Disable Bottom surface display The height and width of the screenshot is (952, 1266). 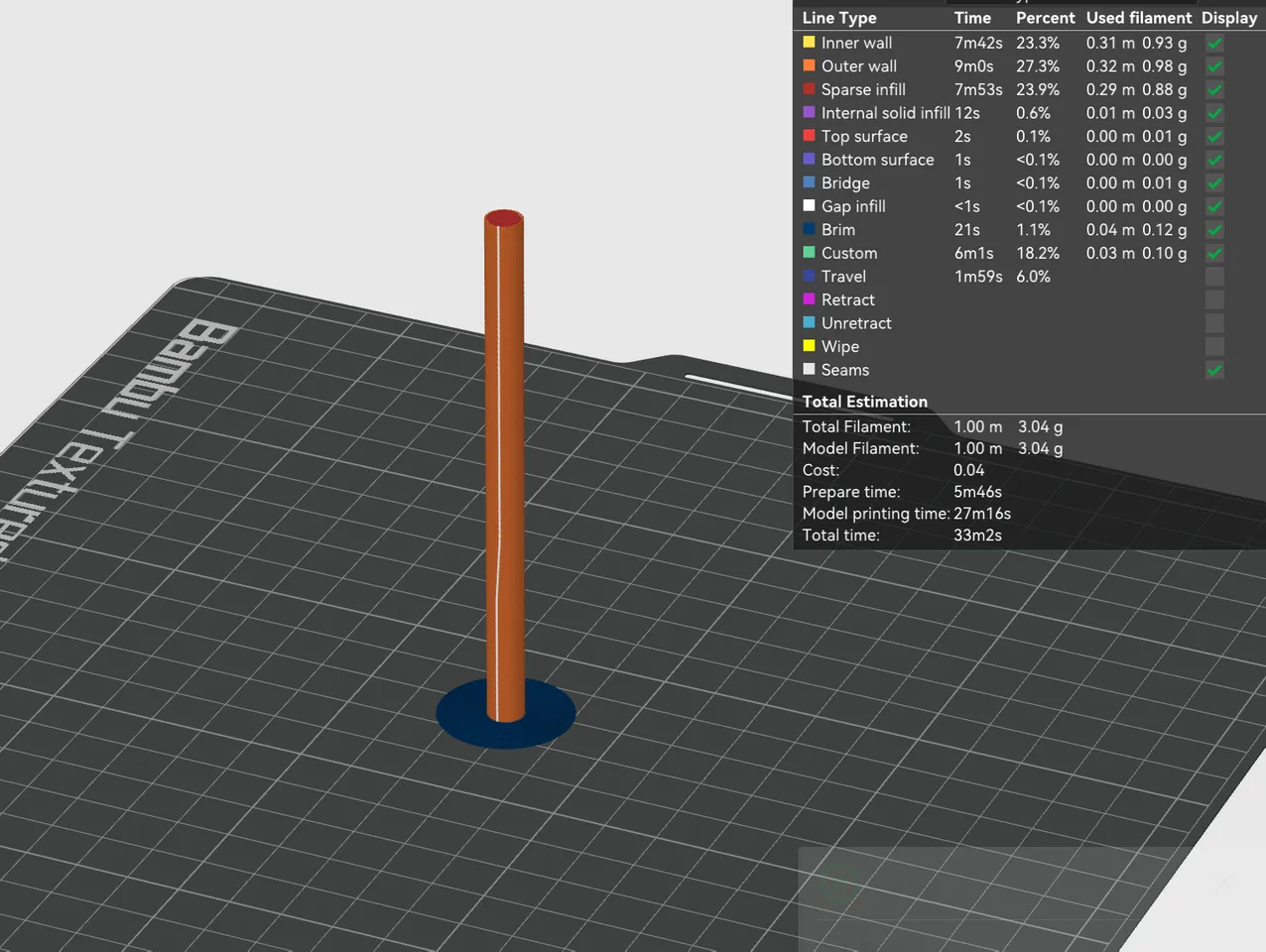click(x=1213, y=160)
